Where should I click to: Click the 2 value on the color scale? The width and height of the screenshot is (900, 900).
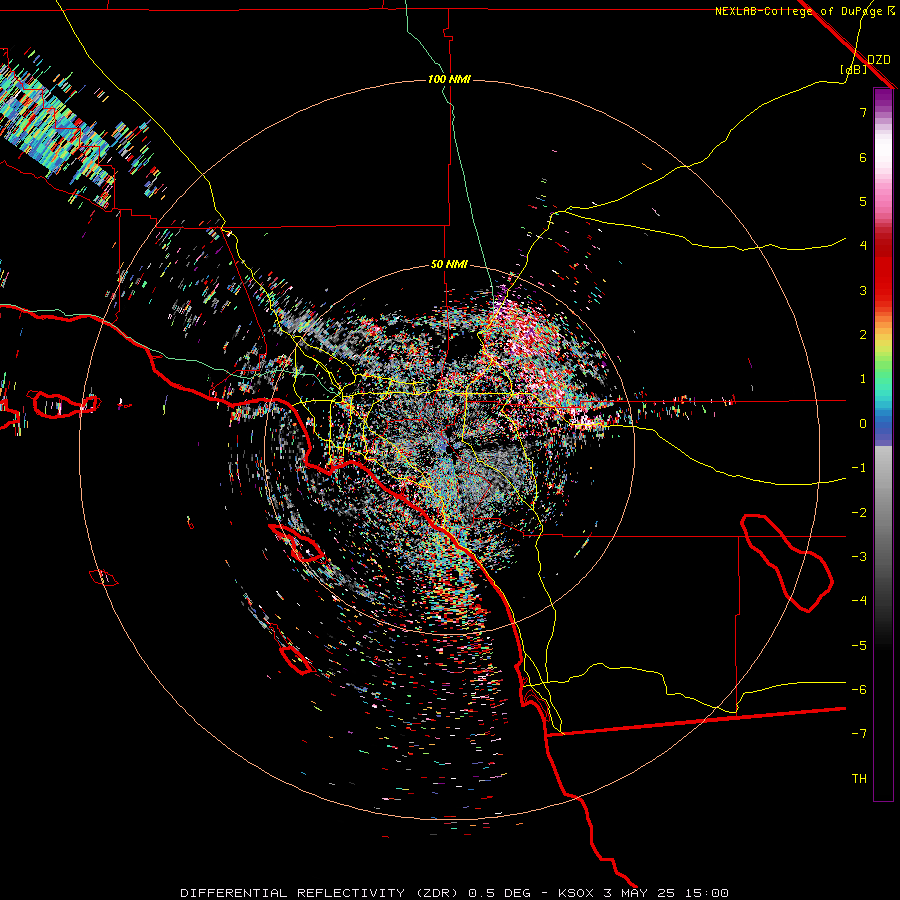tap(863, 335)
